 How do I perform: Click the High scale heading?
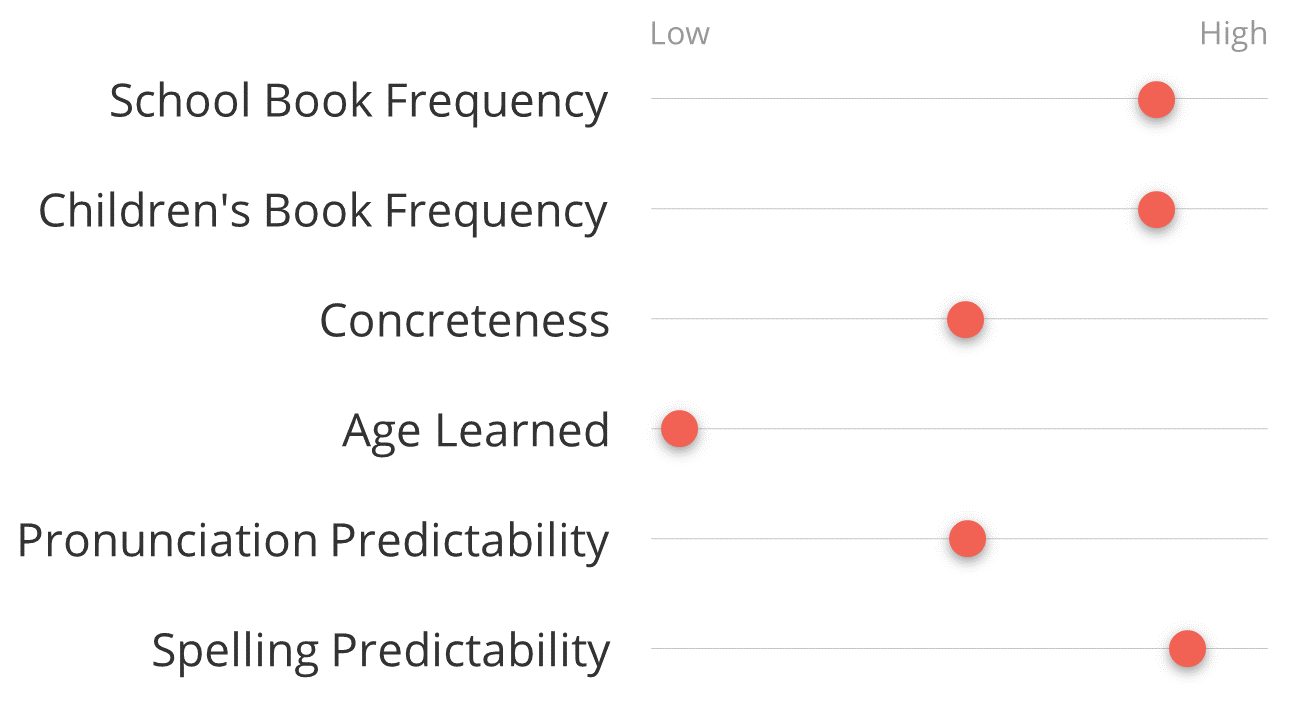1233,35
